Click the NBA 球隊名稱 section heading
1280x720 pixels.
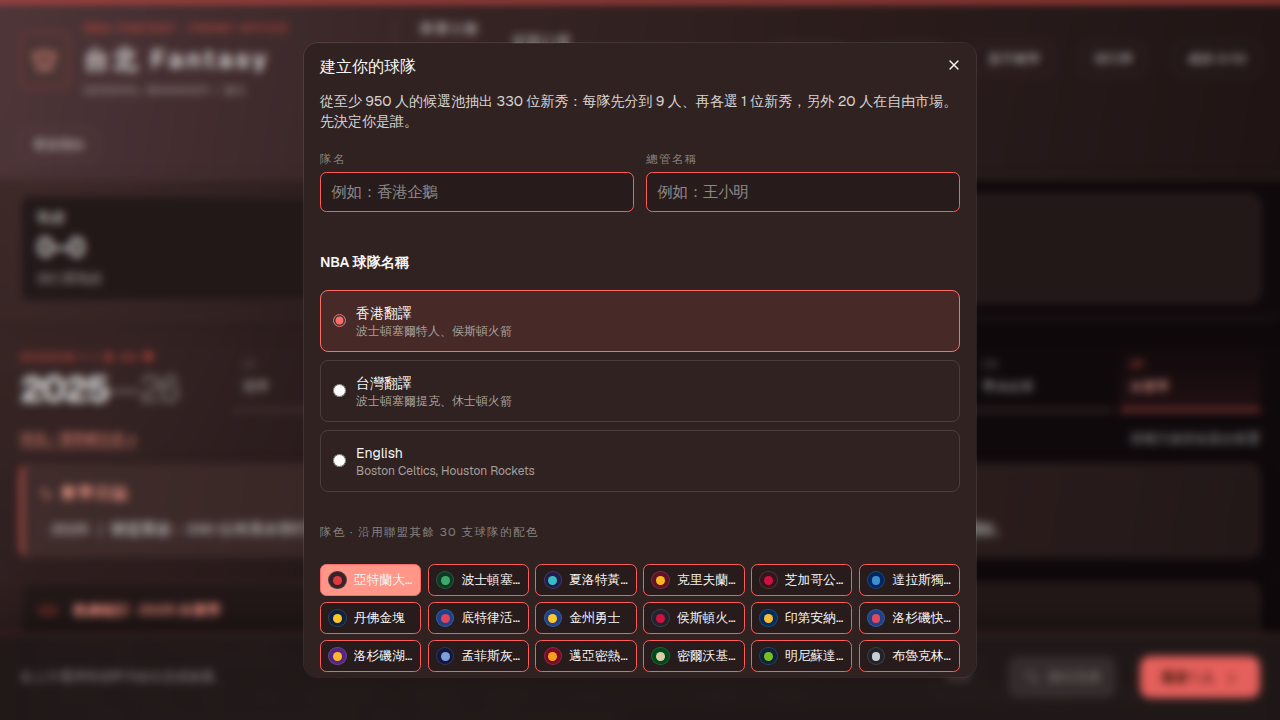pos(364,262)
